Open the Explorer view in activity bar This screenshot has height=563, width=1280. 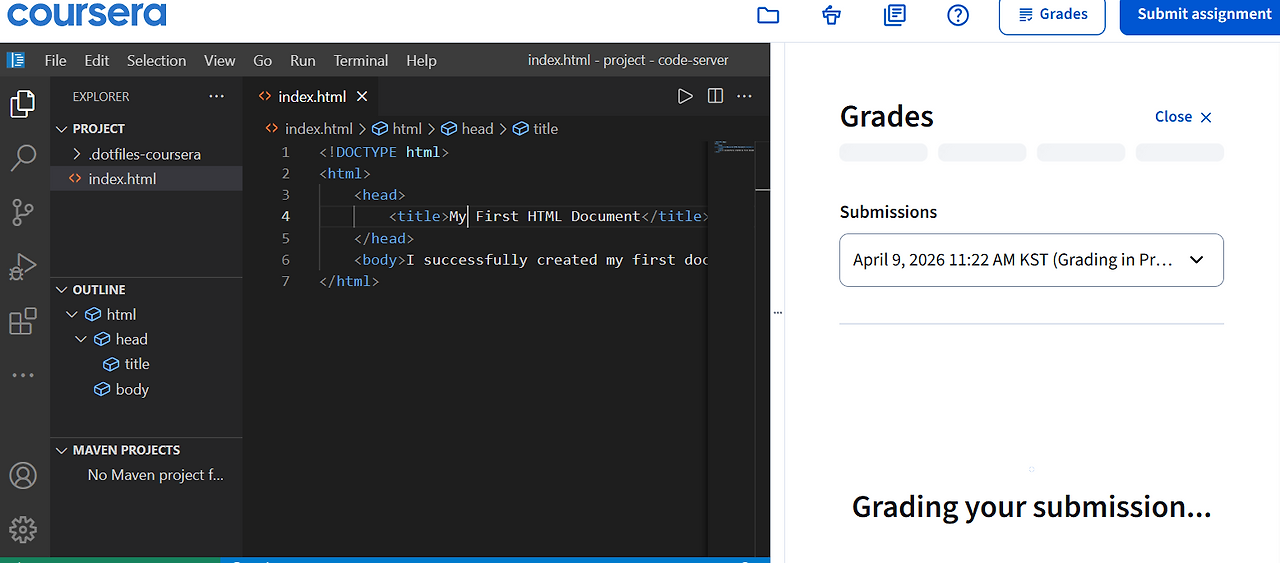(x=22, y=103)
